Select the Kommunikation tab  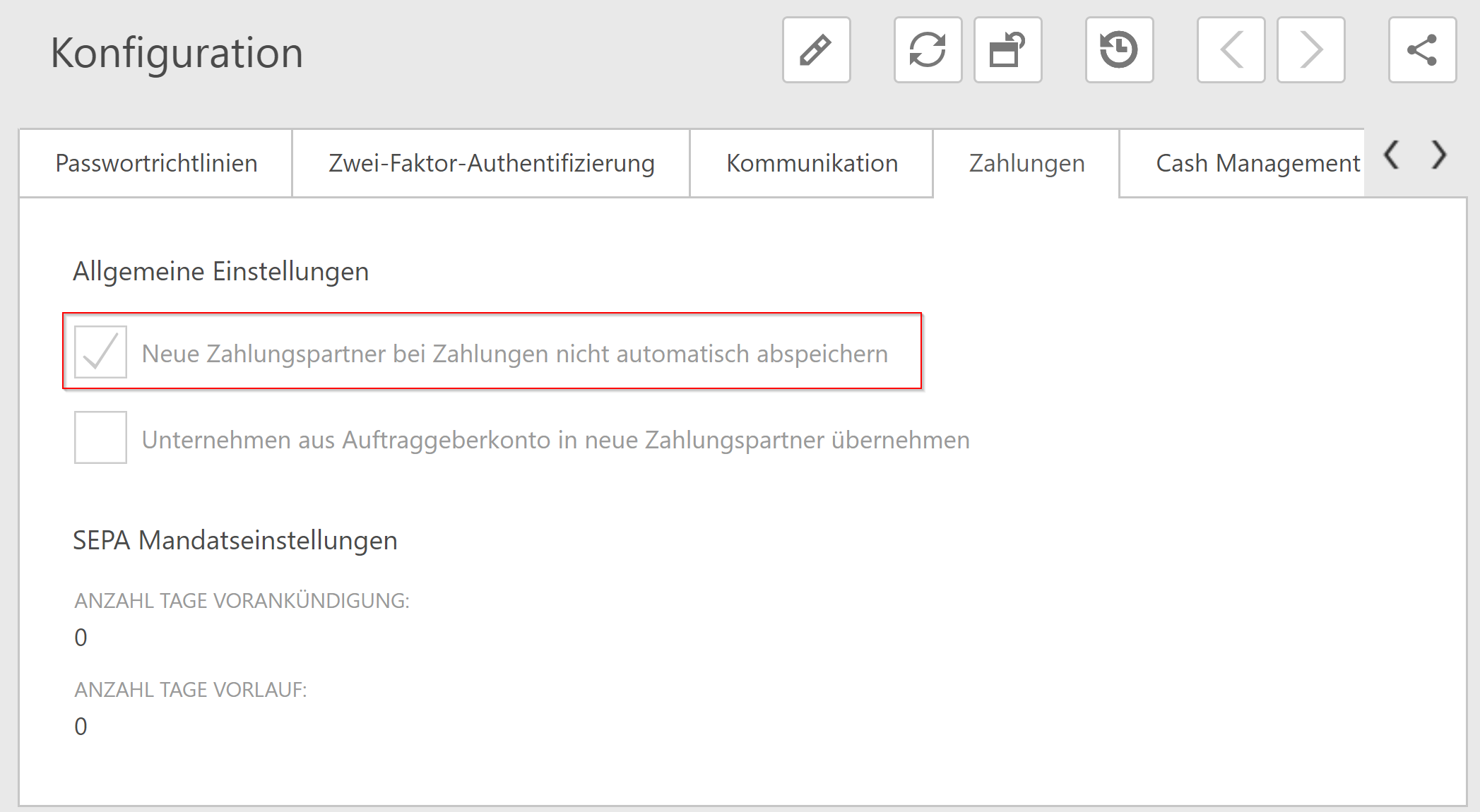[812, 163]
